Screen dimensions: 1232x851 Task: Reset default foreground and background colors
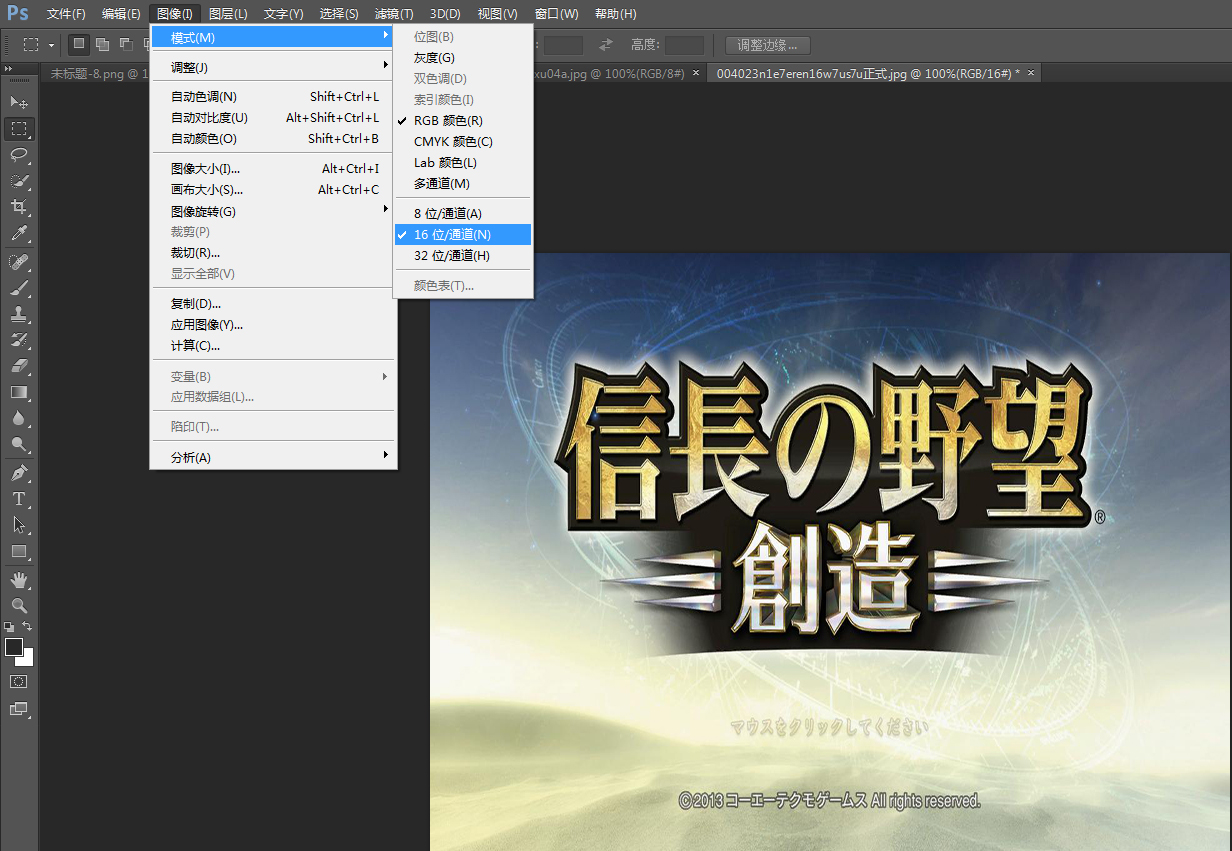pyautogui.click(x=9, y=626)
